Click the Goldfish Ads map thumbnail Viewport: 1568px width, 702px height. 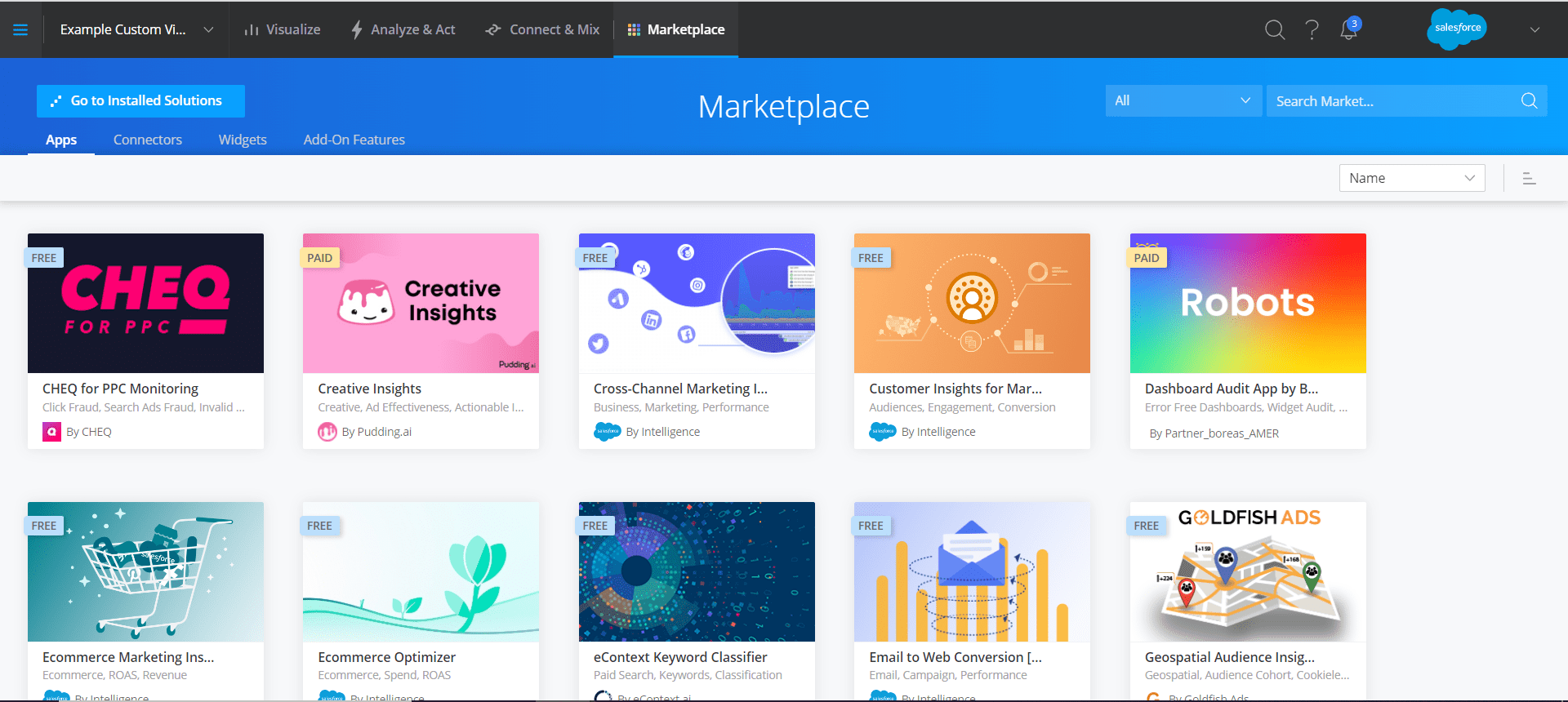tap(1248, 571)
